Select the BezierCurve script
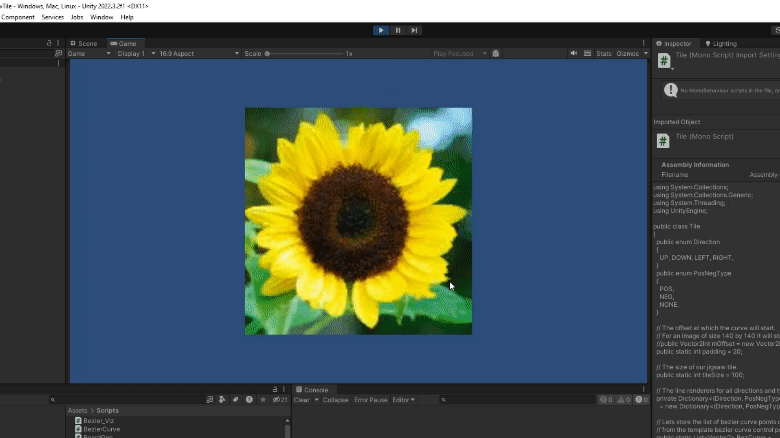Screen dimensions: 780x438 click(x=98, y=429)
